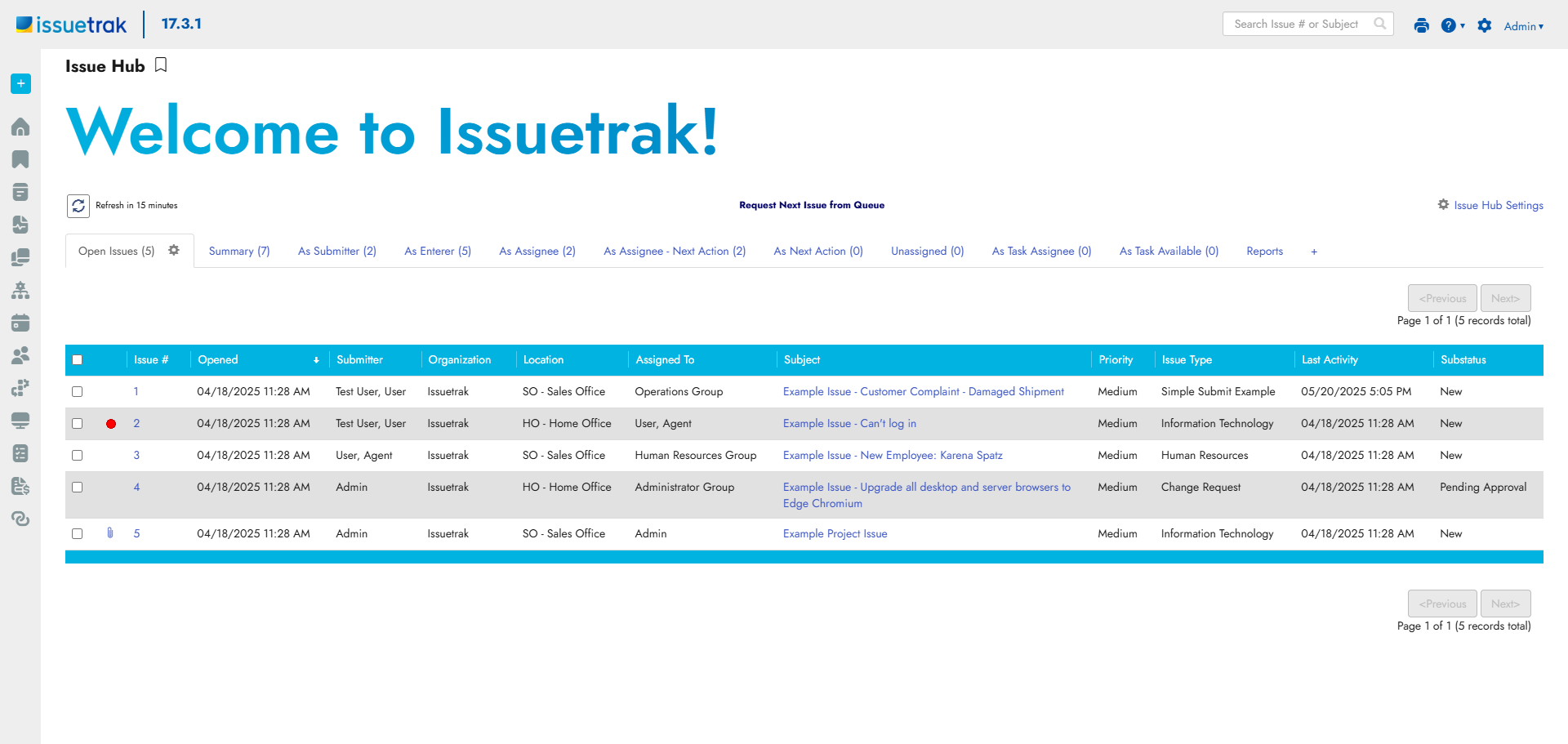Image resolution: width=1568 pixels, height=744 pixels.
Task: Click Request Next Issue from Queue
Action: click(x=812, y=205)
